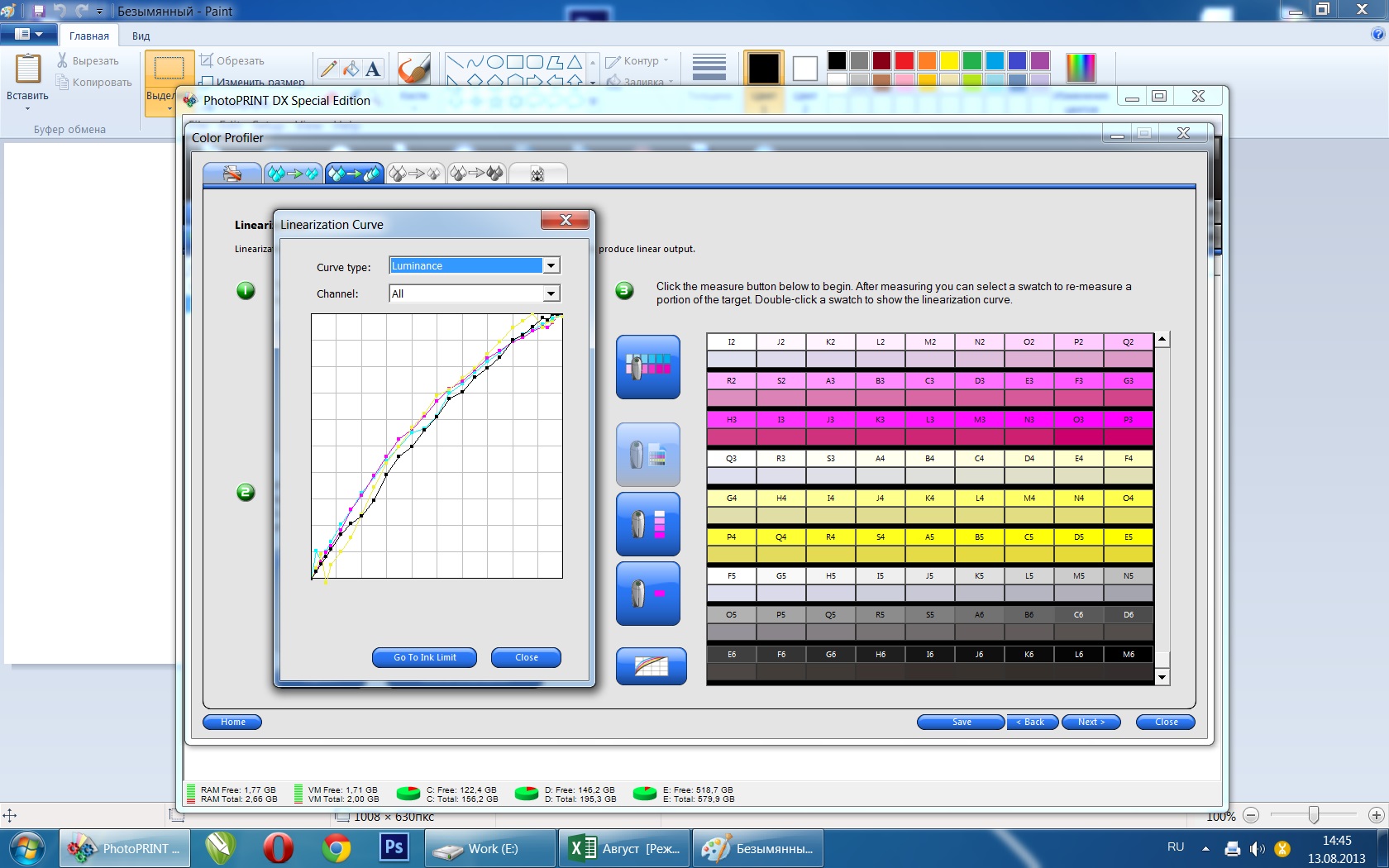The height and width of the screenshot is (868, 1389).
Task: Open the Контур outline dropdown in Paint
Action: pyautogui.click(x=637, y=60)
